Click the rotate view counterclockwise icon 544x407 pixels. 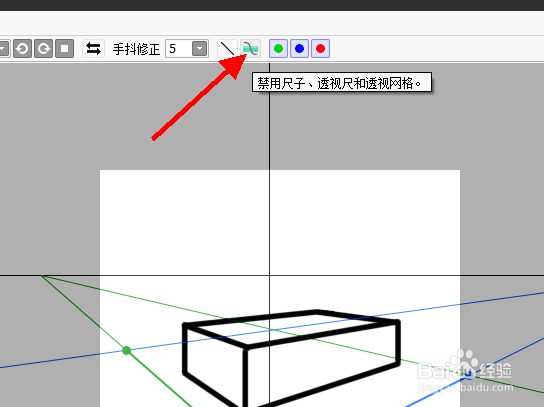pyautogui.click(x=23, y=48)
